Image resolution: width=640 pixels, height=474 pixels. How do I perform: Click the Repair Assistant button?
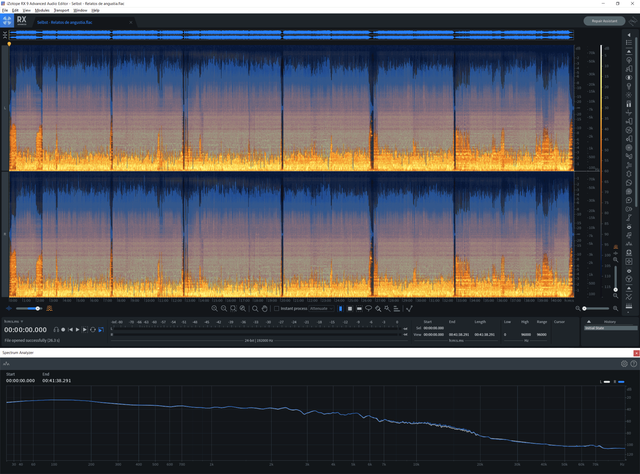pyautogui.click(x=604, y=21)
